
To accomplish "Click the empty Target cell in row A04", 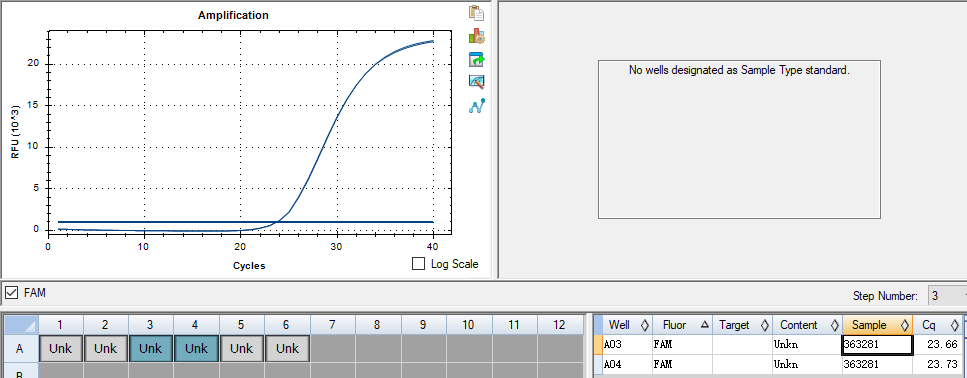I will tap(742, 364).
